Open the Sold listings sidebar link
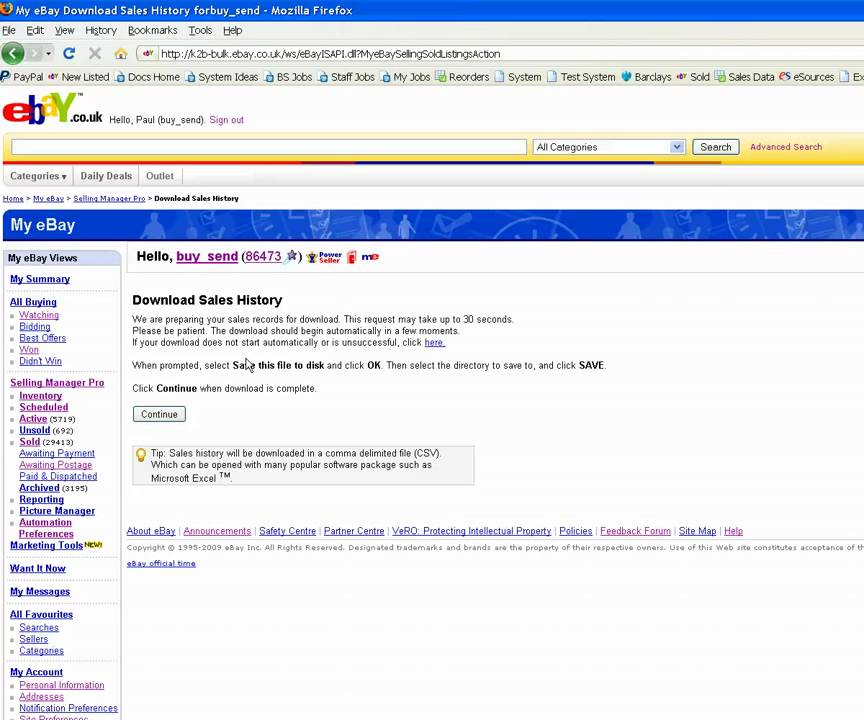The width and height of the screenshot is (864, 720). pos(30,442)
